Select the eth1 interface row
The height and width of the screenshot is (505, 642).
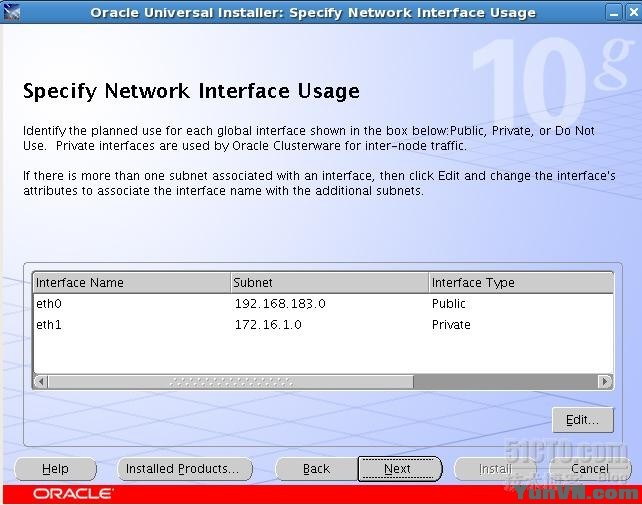(x=323, y=325)
